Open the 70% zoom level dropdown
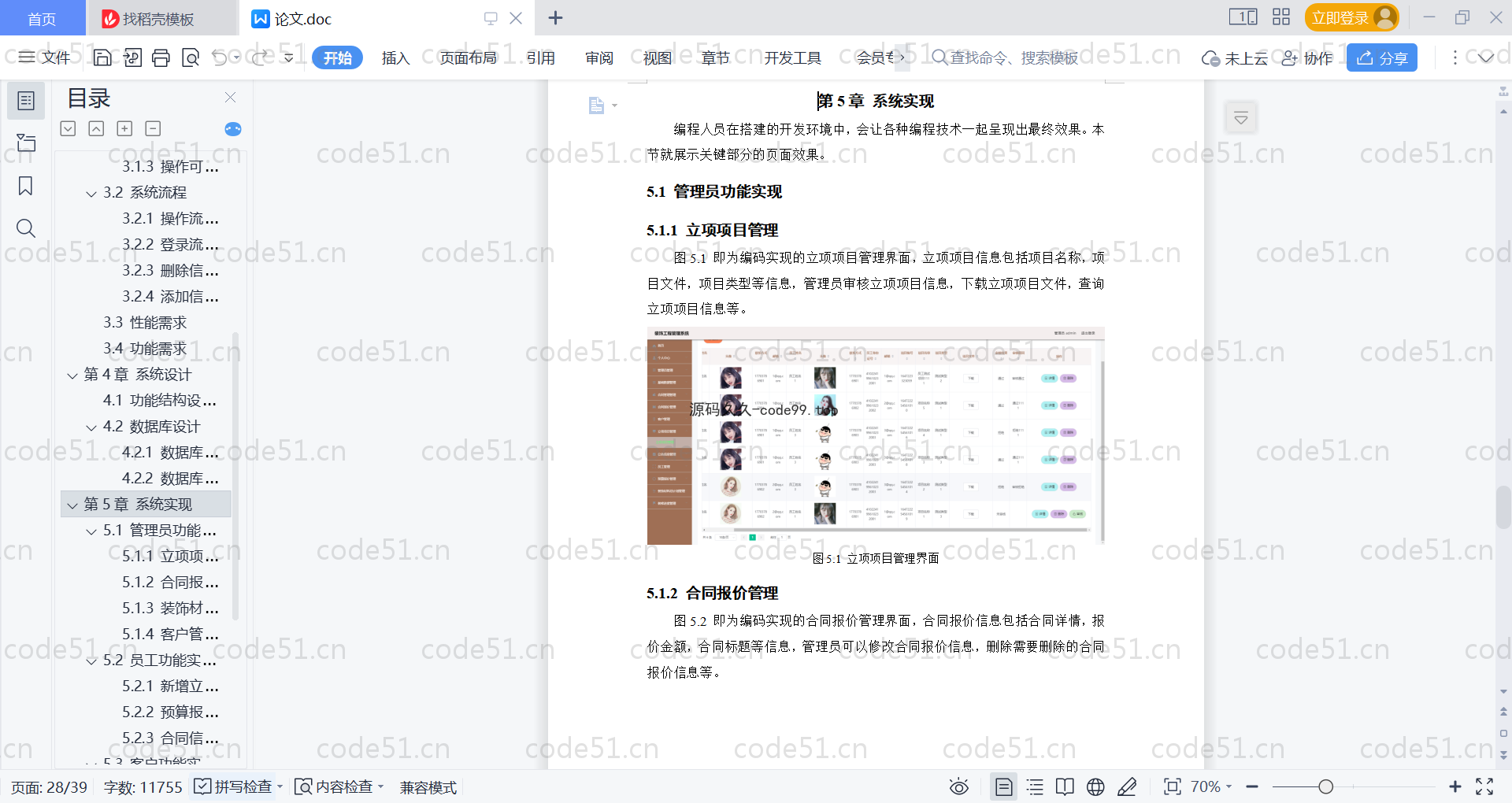This screenshot has width=1512, height=803. [1210, 786]
